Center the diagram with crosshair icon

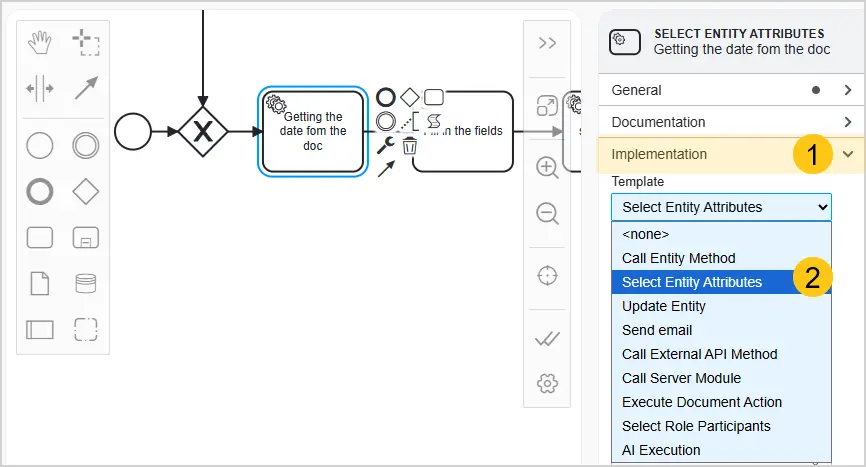point(547,275)
